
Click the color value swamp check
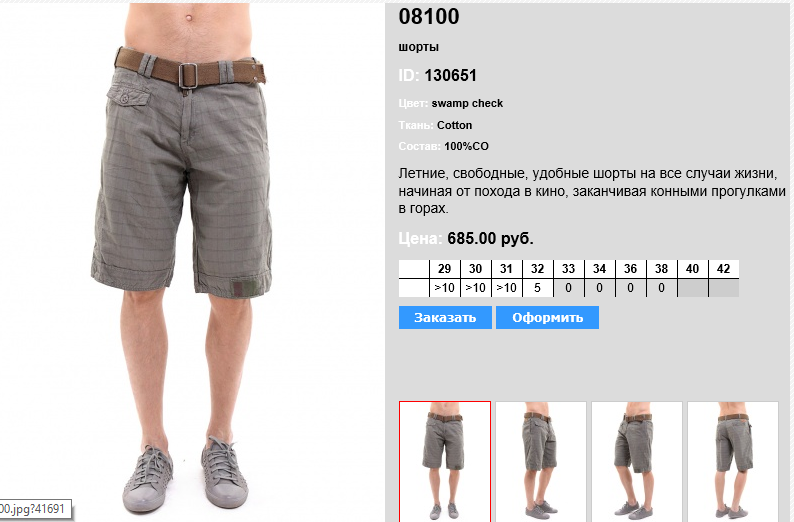click(467, 103)
